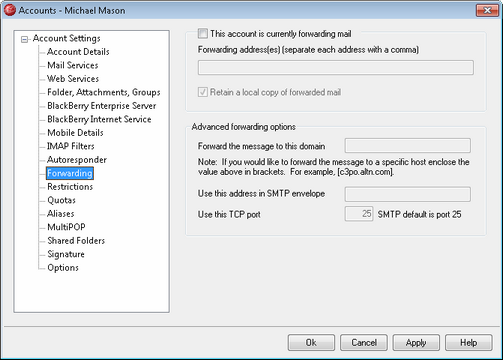Click the Cancel button
Screen dimensions: 503x360
364,343
